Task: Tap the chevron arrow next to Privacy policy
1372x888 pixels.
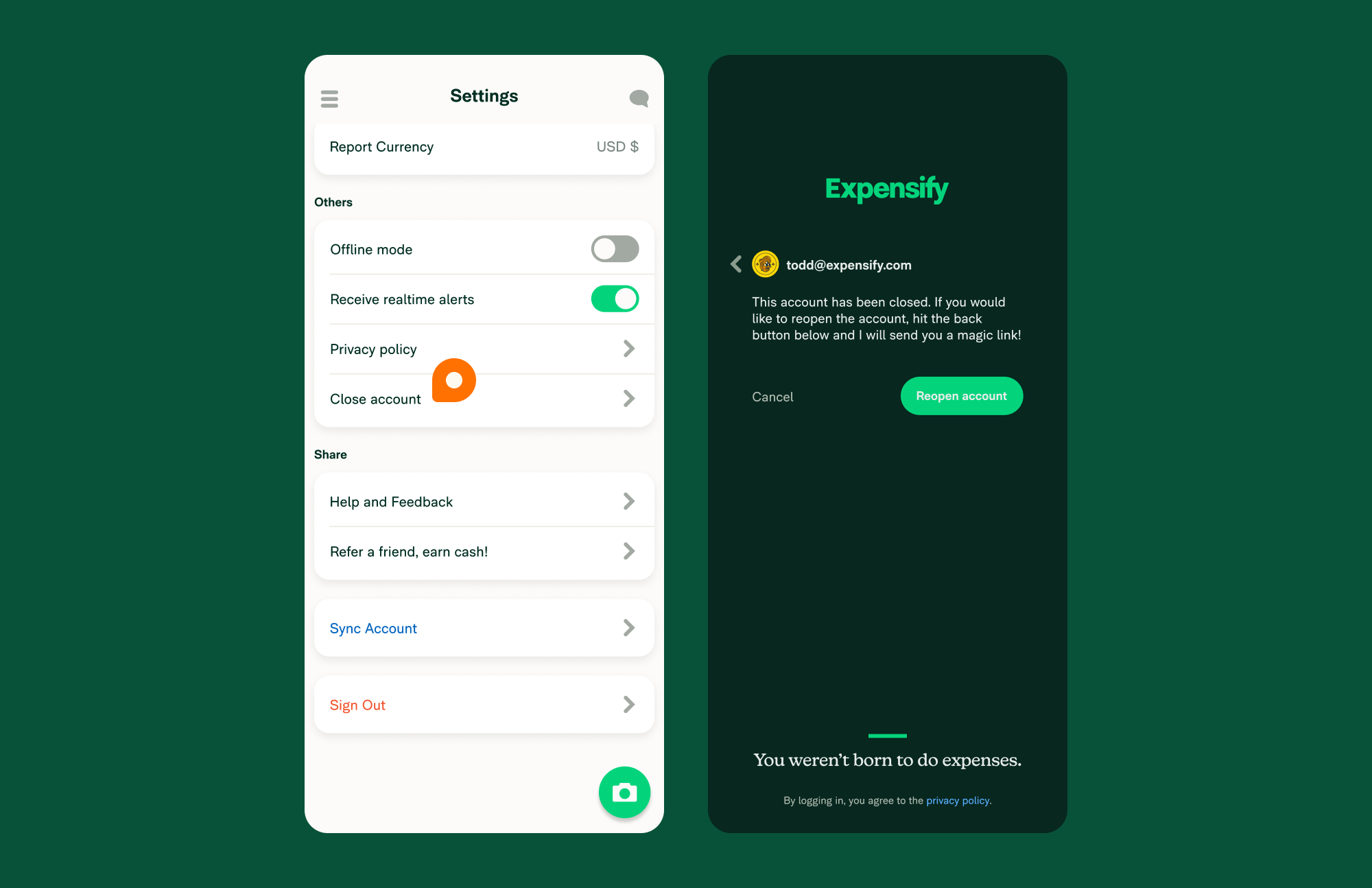Action: pos(630,349)
